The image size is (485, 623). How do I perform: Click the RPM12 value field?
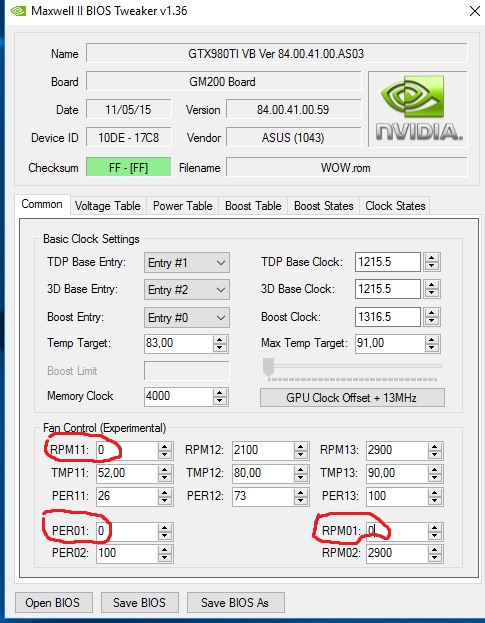[263, 450]
